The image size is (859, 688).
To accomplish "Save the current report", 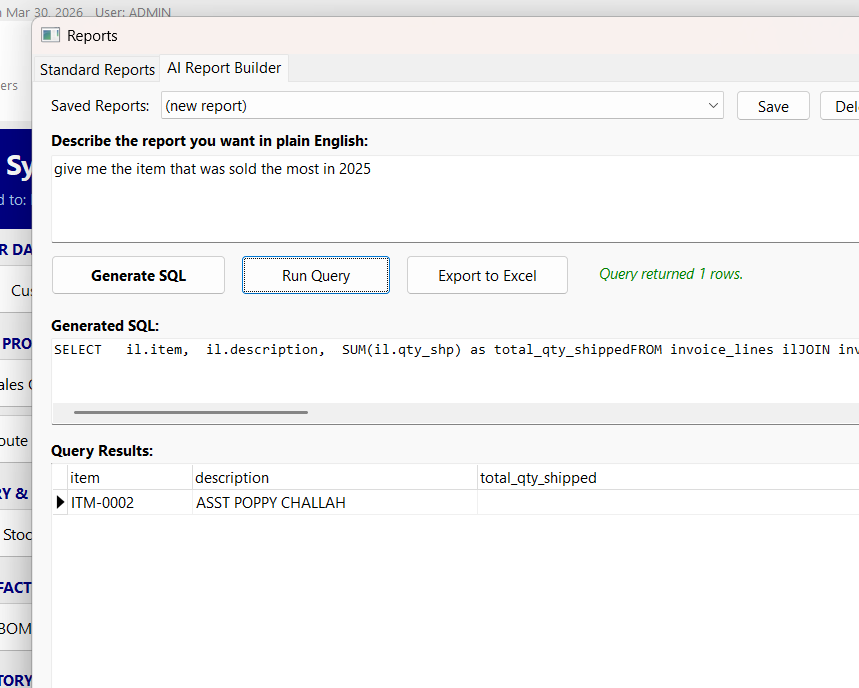I will pyautogui.click(x=772, y=105).
